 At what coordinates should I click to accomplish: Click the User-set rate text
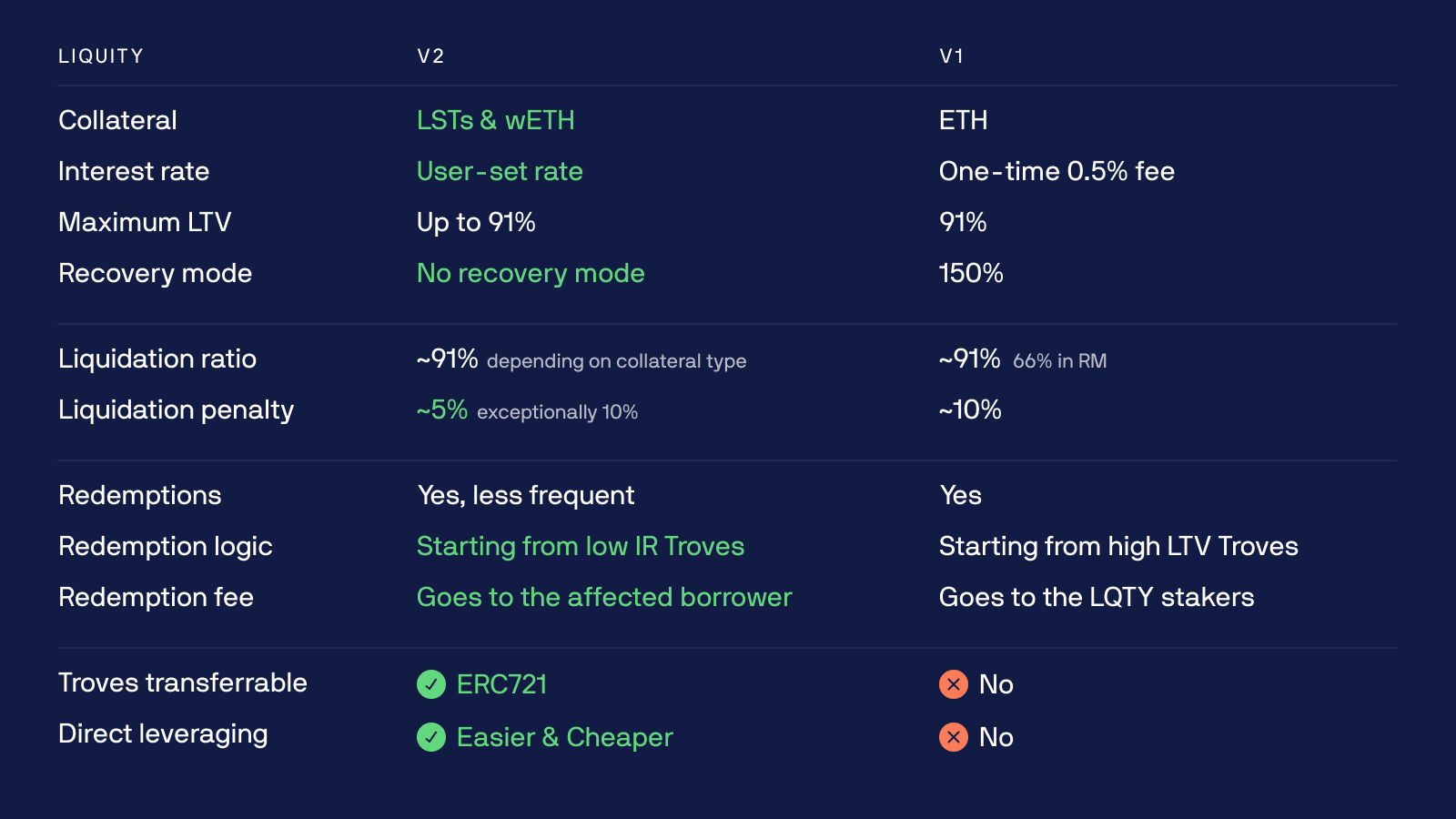(x=500, y=171)
